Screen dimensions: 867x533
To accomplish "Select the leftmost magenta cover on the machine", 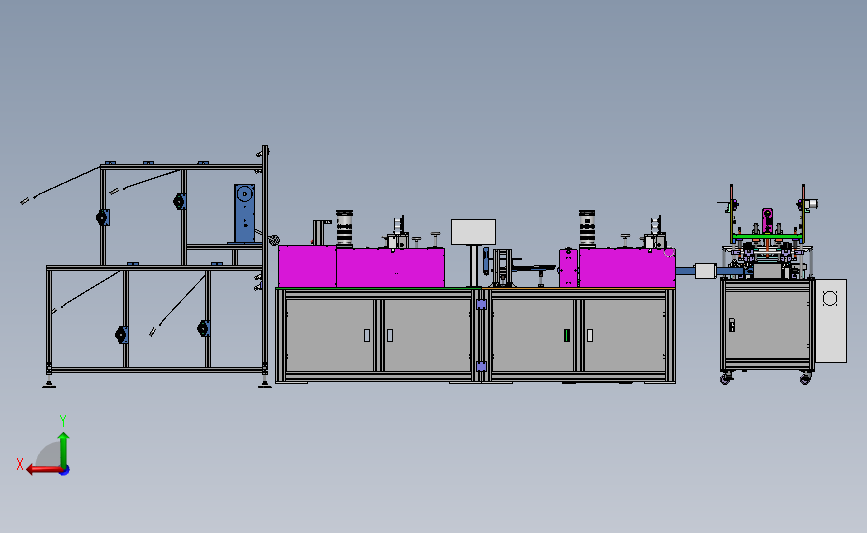I will pyautogui.click(x=307, y=266).
